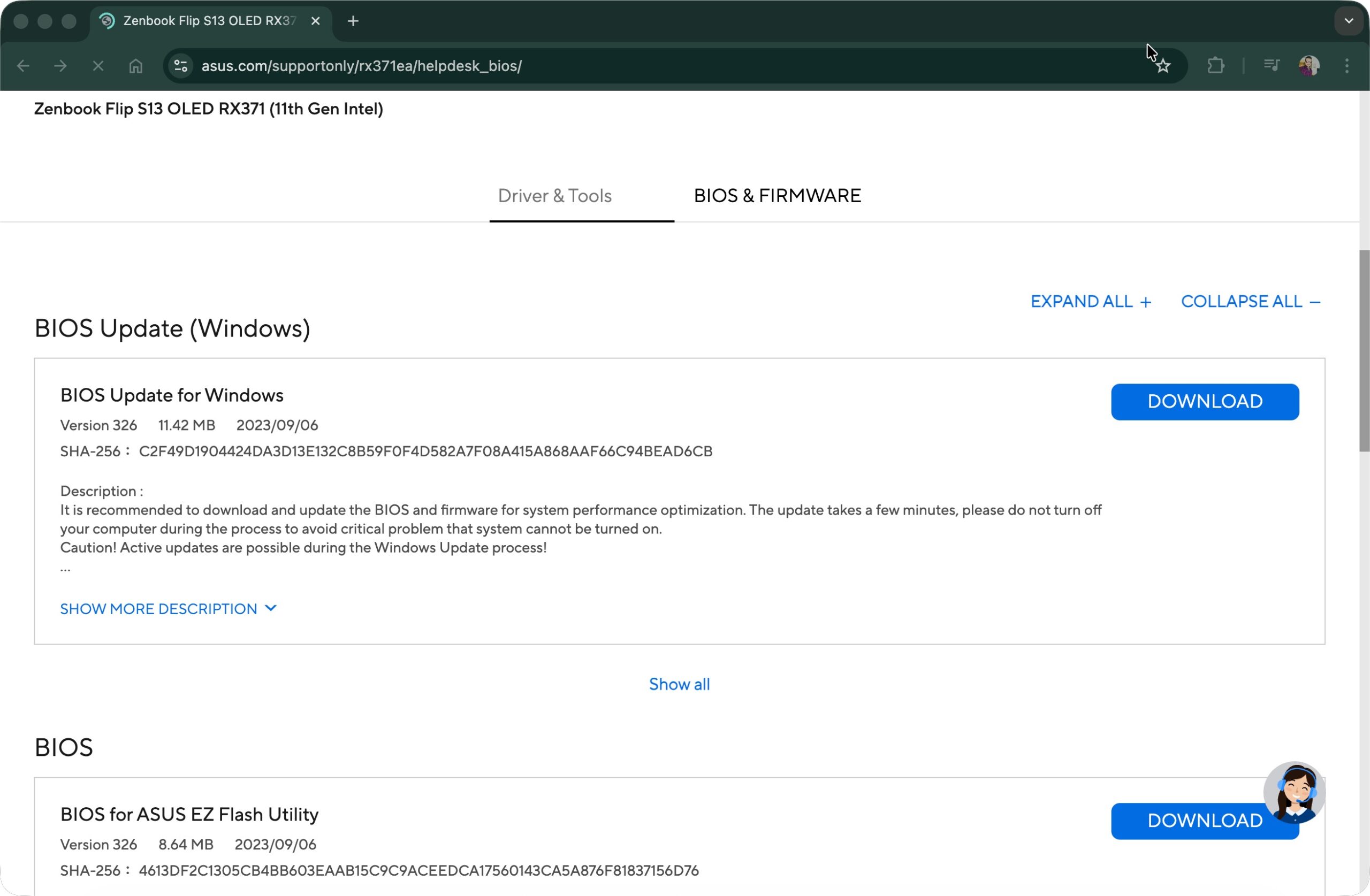
Task: Click the Show all link
Action: [679, 684]
